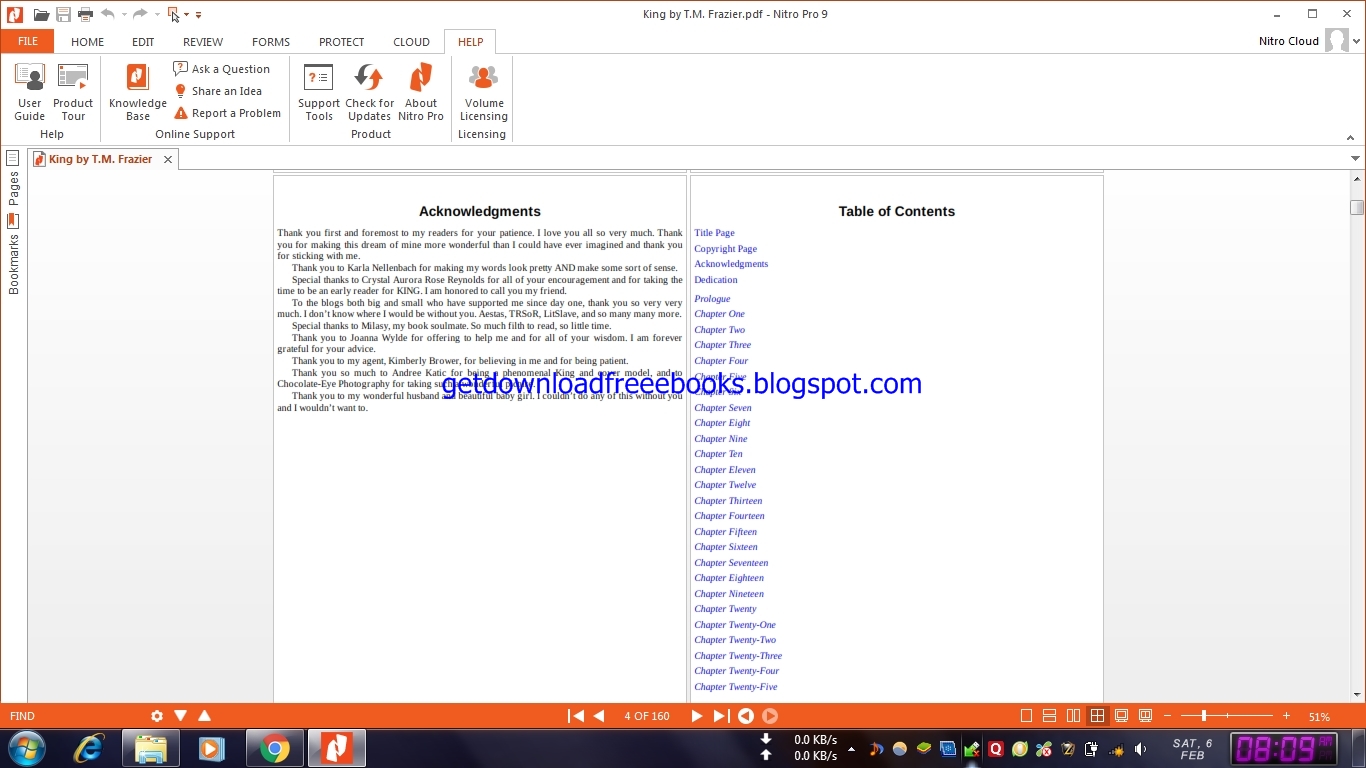Go forward to the next view
Image resolution: width=1366 pixels, height=768 pixels.
(x=770, y=716)
